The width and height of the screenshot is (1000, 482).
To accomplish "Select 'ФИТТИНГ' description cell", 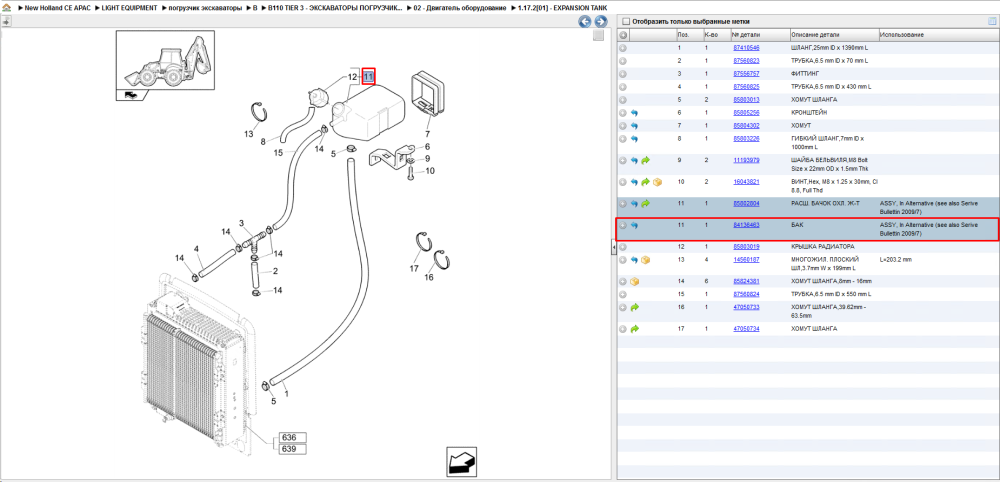I will click(x=805, y=74).
